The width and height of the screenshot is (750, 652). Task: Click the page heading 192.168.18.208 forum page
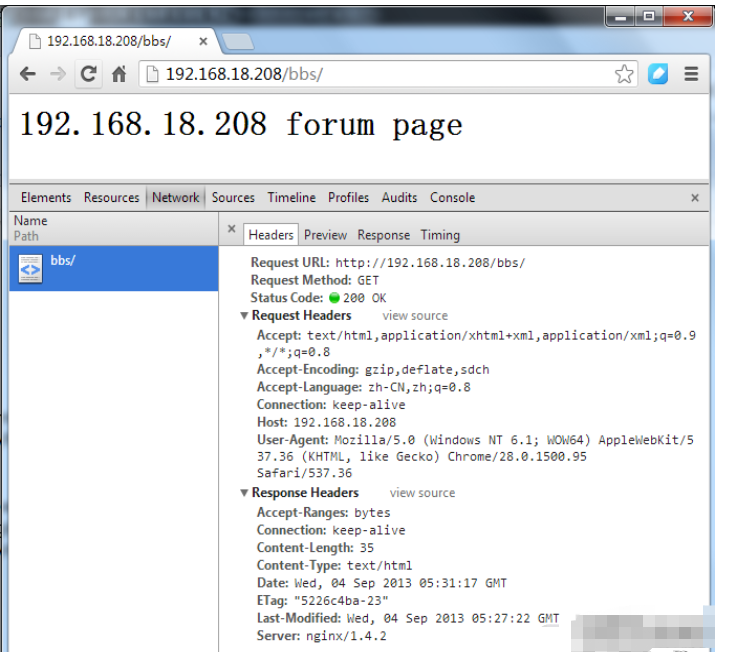(x=241, y=124)
